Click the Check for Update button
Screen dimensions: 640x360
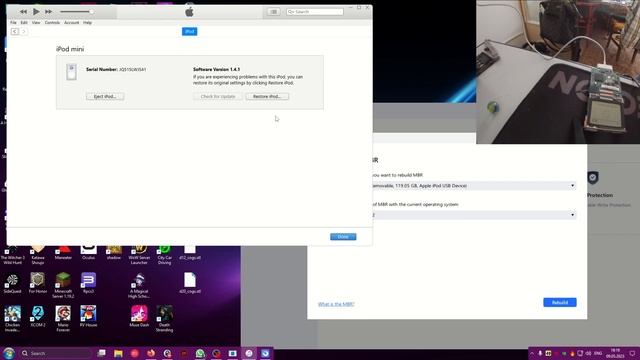pyautogui.click(x=218, y=97)
